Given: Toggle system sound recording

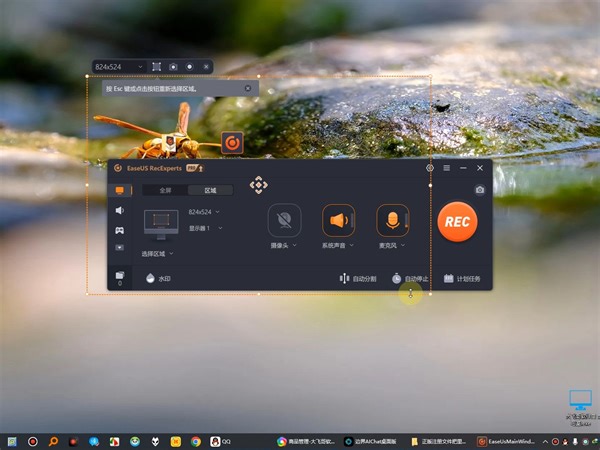Looking at the screenshot, I should (x=338, y=220).
